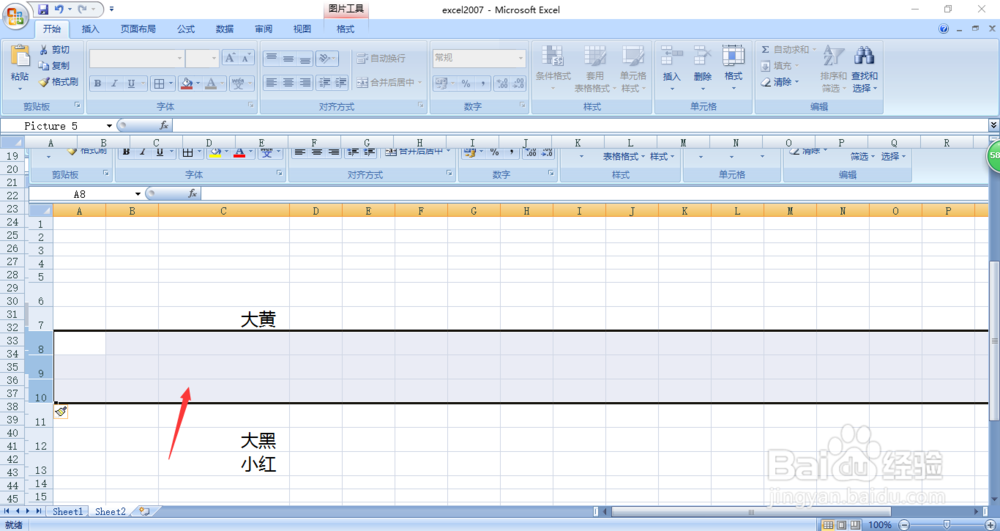This screenshot has height=531, width=1000.
Task: Toggle 自动换行 wrap text
Action: (x=381, y=58)
